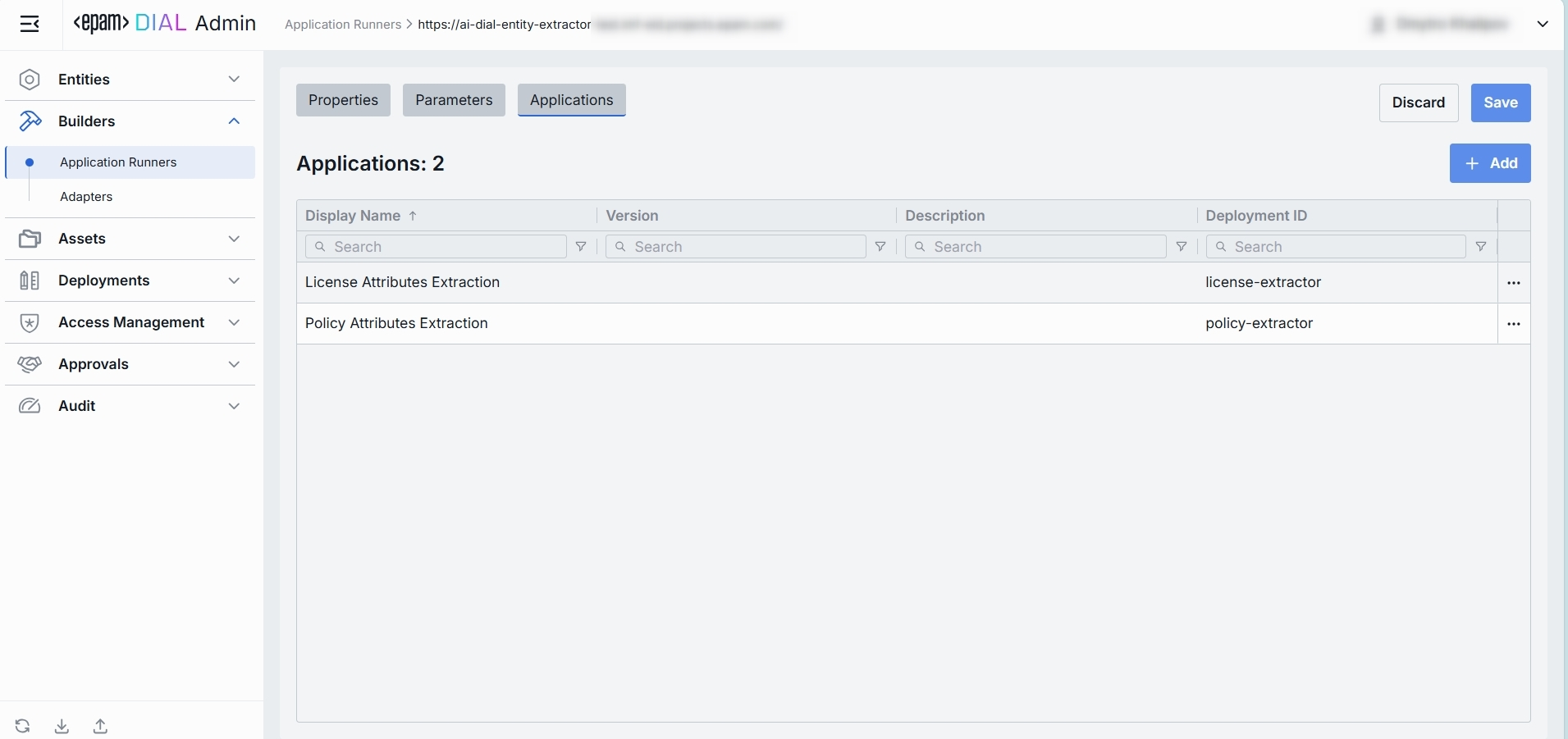Click the Approvals handshake icon
Viewport: 1568px width, 739px height.
(30, 364)
